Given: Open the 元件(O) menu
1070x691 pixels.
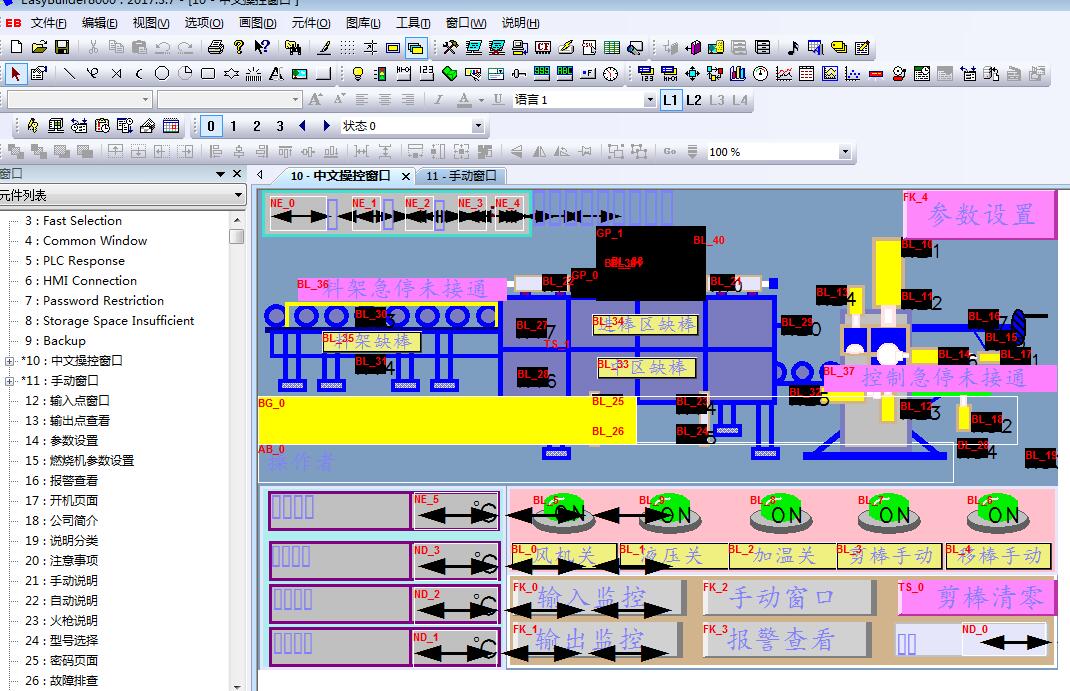Looking at the screenshot, I should click(311, 22).
